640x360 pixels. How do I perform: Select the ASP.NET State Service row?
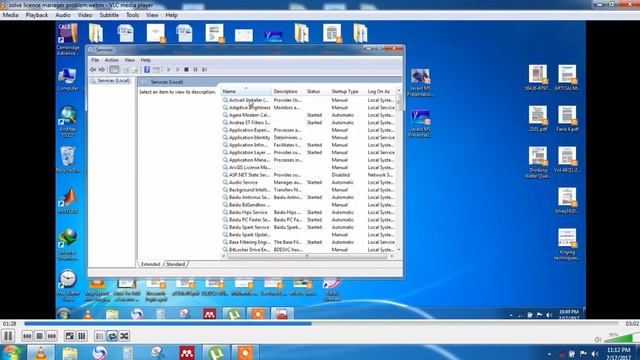coord(309,175)
